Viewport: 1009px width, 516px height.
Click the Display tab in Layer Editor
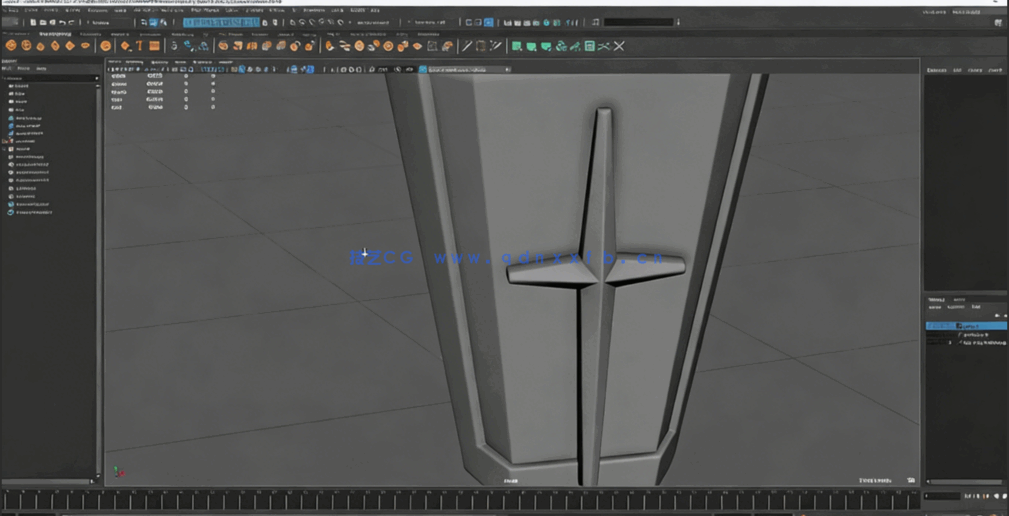pos(936,299)
